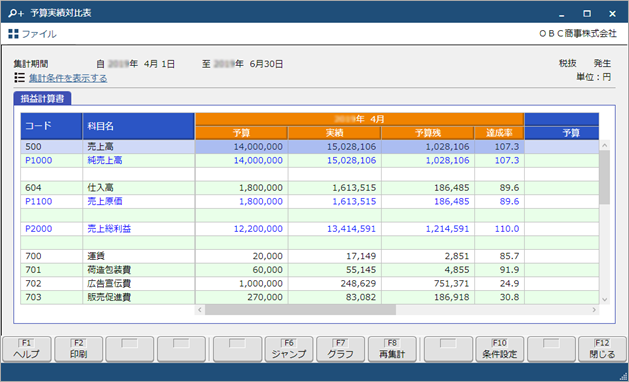629x382 pixels.
Task: Select the 損益計算書 tab
Action: [43, 98]
